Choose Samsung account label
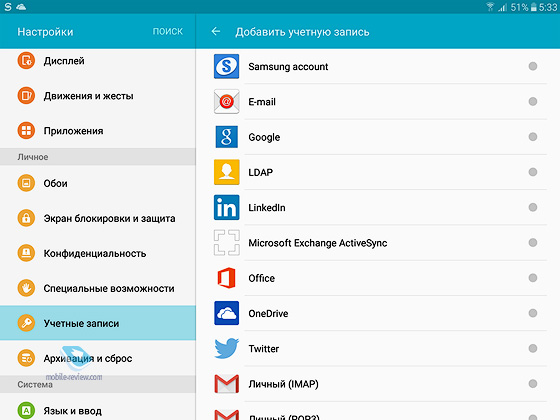 [x=288, y=67]
